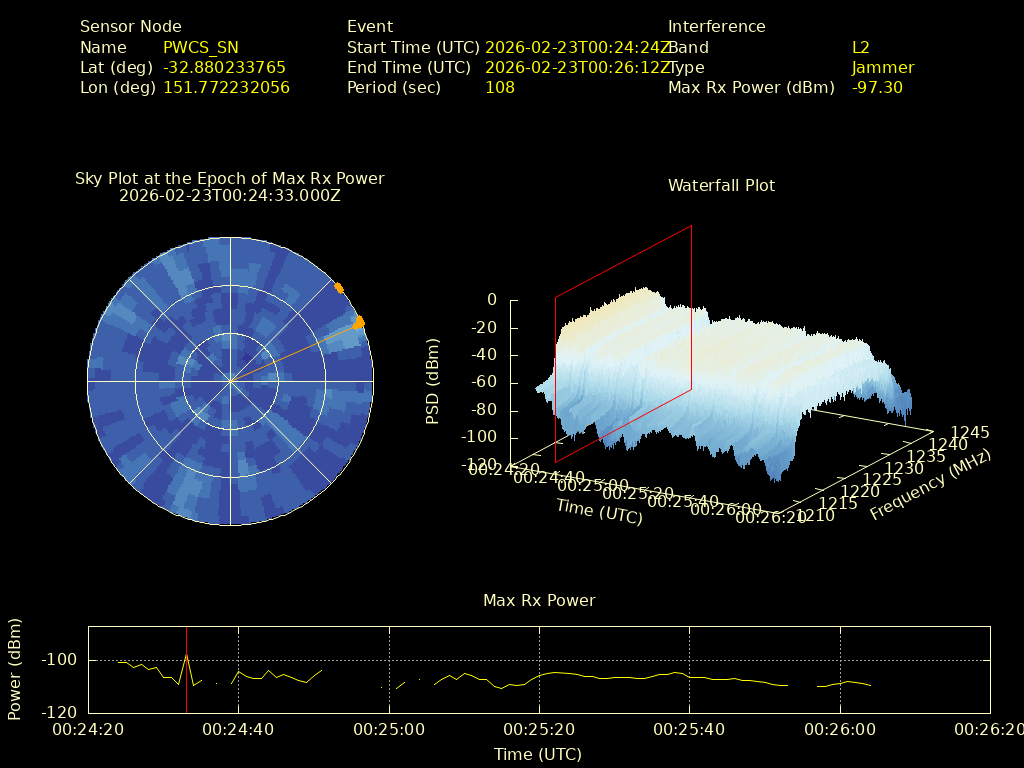1024x768 pixels.
Task: Select the Period value 108
Action: click(500, 87)
